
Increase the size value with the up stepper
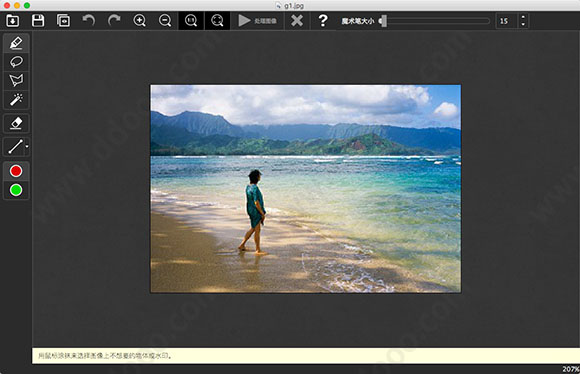tap(523, 17)
